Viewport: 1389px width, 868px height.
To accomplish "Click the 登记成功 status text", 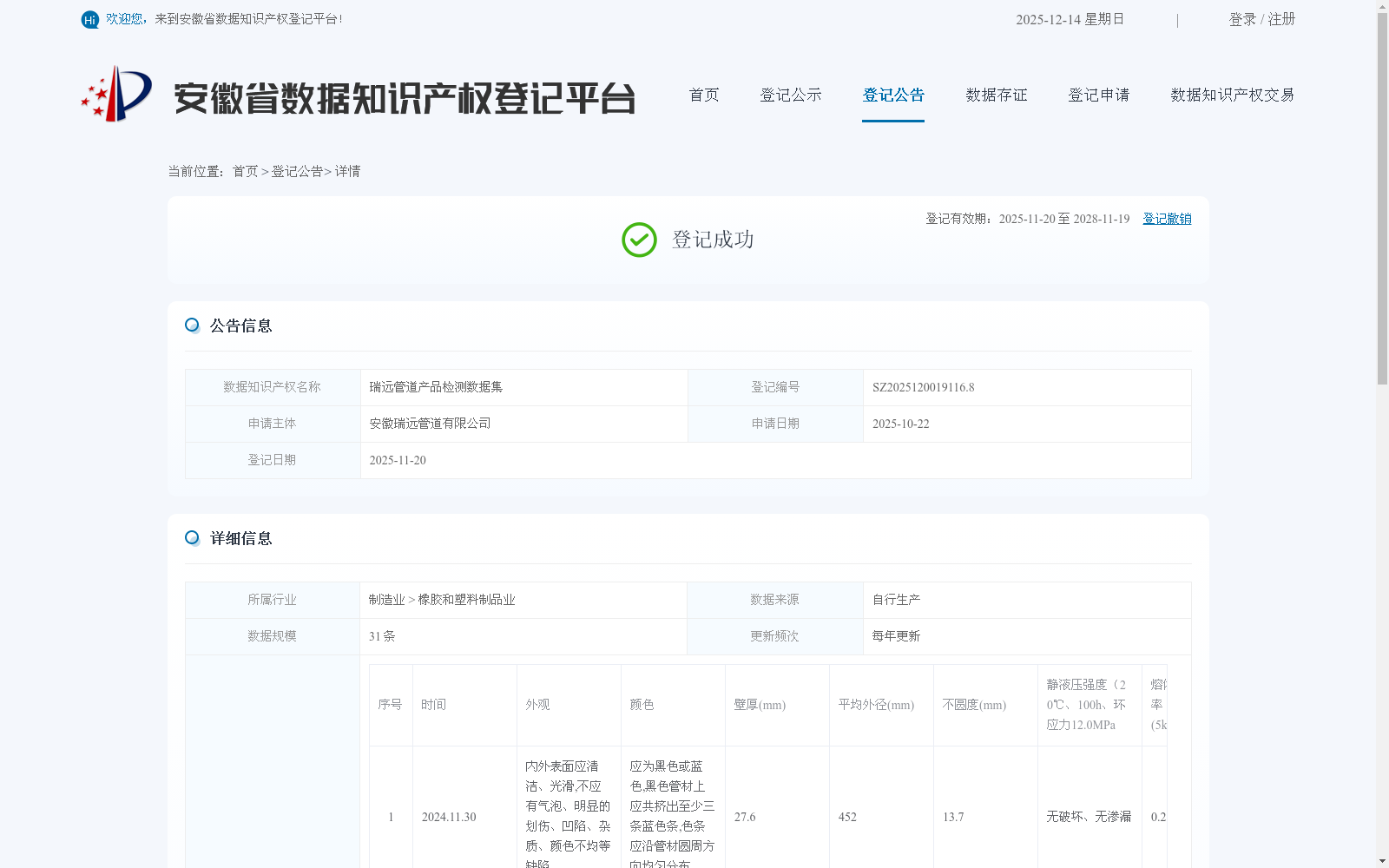I will [x=713, y=240].
